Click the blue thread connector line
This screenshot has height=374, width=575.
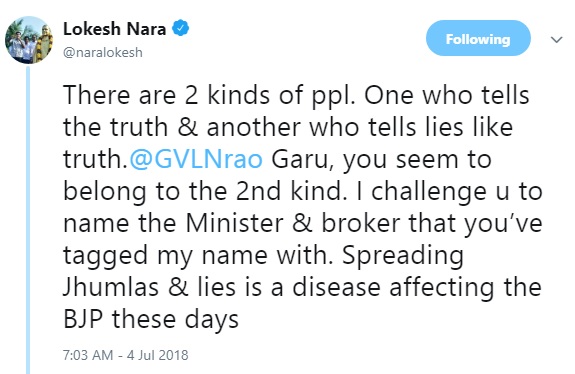click(x=28, y=220)
